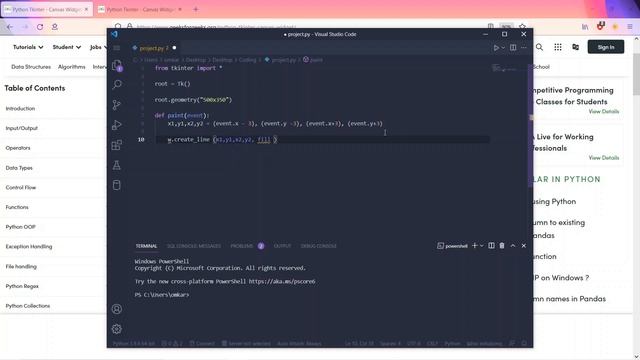Open the Testing flask view

pos(117,165)
